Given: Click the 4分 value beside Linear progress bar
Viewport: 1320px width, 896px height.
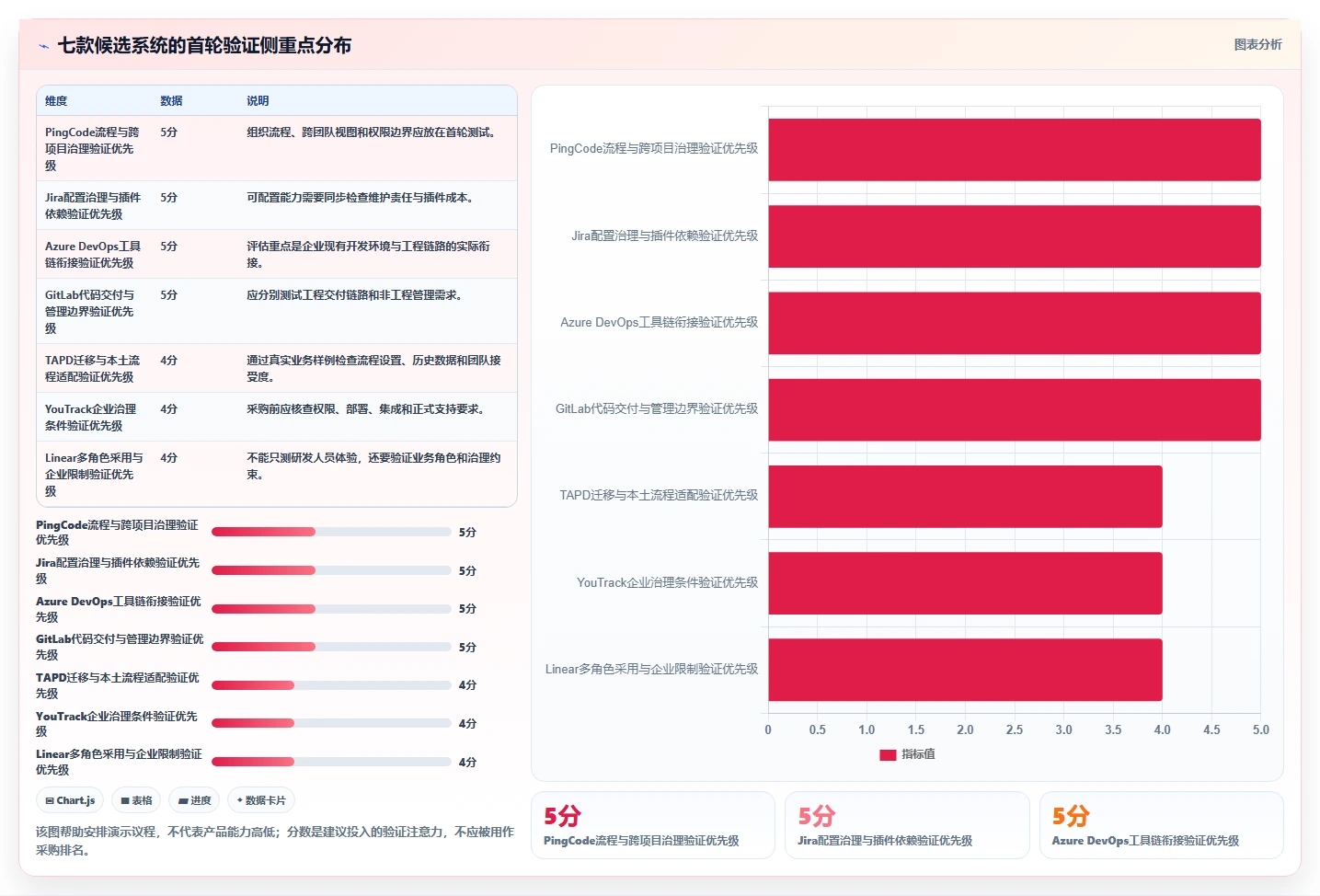Looking at the screenshot, I should [467, 763].
